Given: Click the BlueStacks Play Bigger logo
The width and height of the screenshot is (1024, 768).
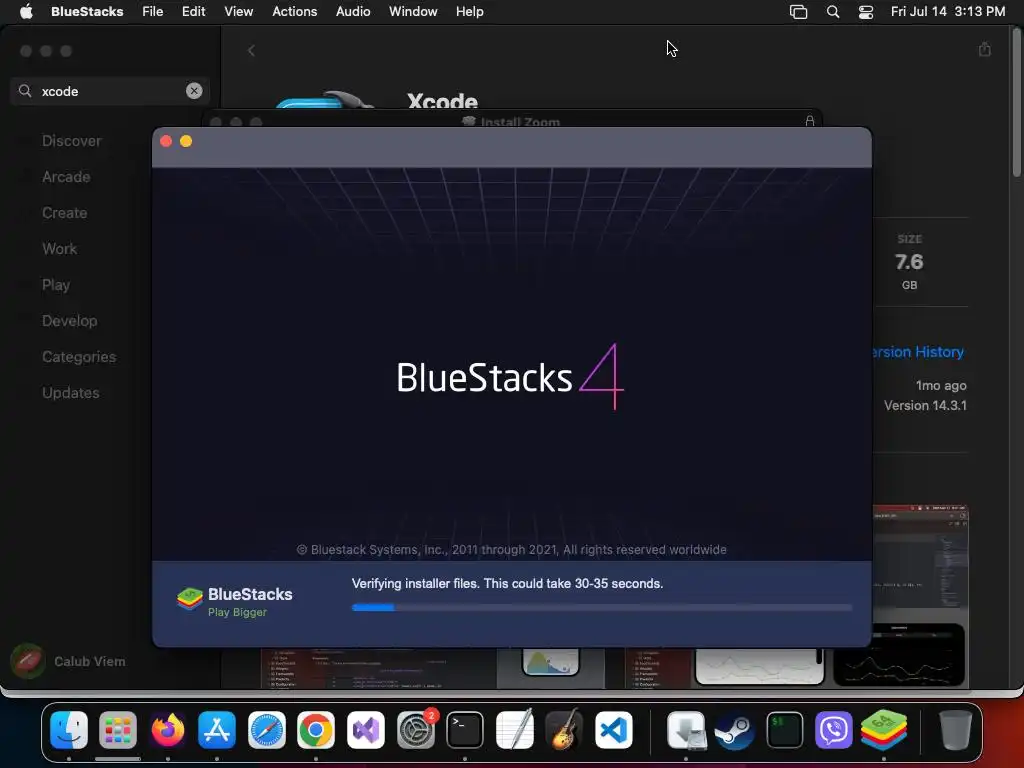Looking at the screenshot, I should (234, 601).
